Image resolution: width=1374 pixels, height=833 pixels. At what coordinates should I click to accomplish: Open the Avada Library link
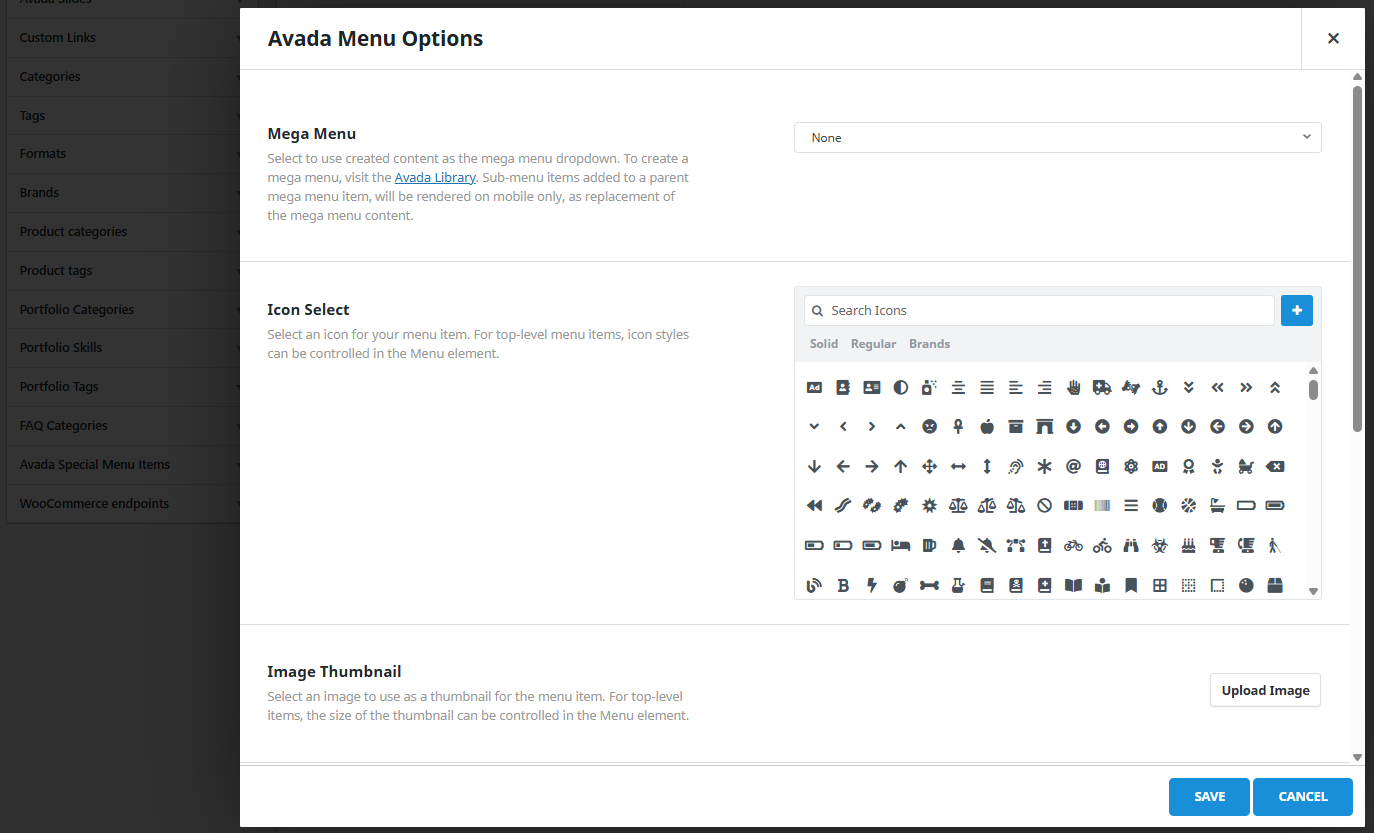point(435,178)
